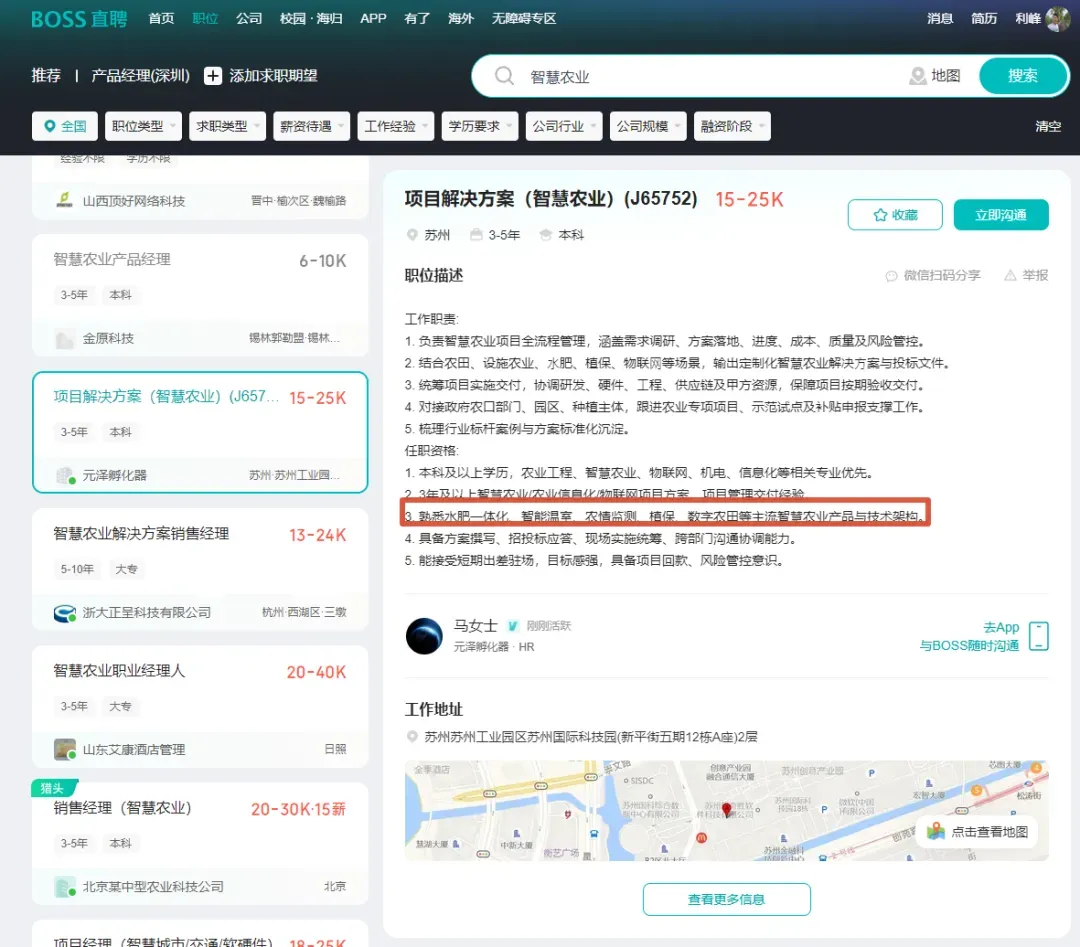Click the red map marker pin
The width and height of the screenshot is (1080, 947).
[x=726, y=810]
